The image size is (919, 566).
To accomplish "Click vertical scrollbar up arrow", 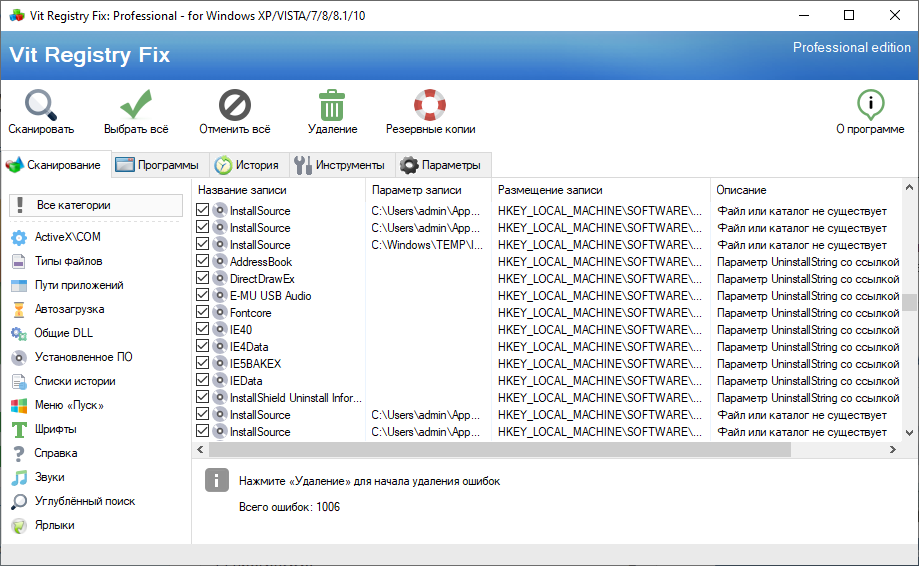I will (x=909, y=188).
